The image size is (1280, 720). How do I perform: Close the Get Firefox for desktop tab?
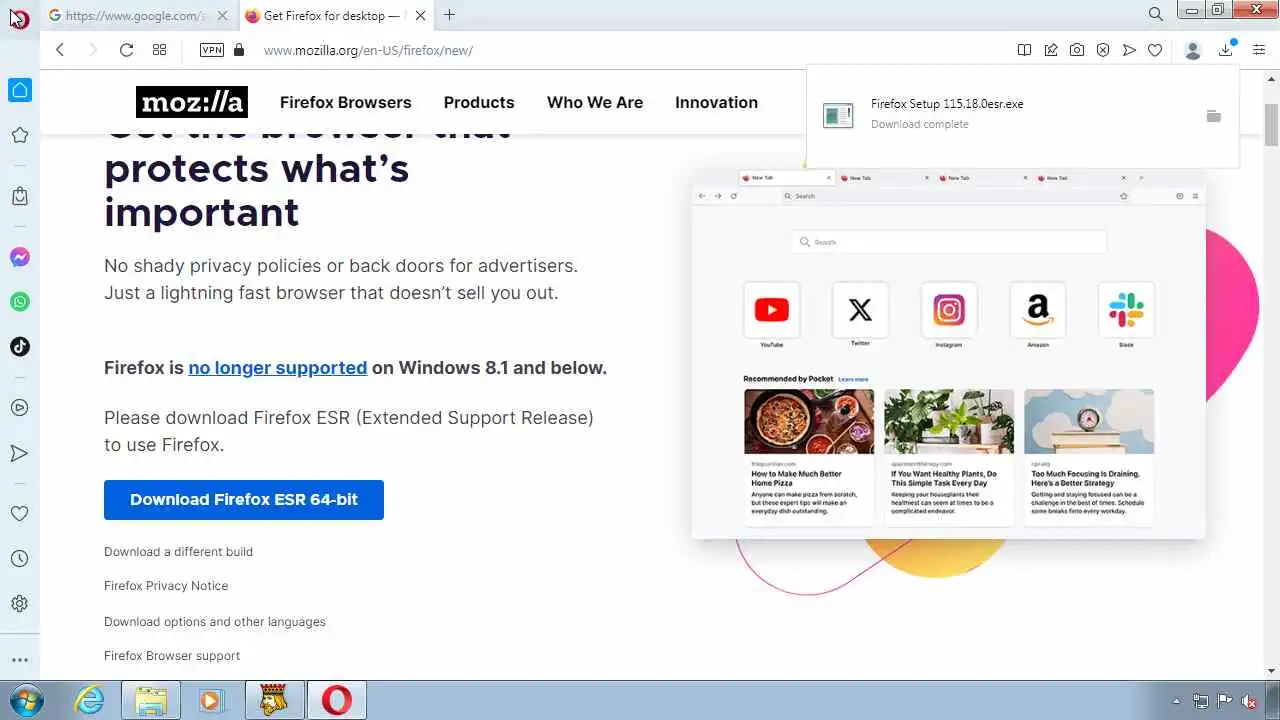421,15
